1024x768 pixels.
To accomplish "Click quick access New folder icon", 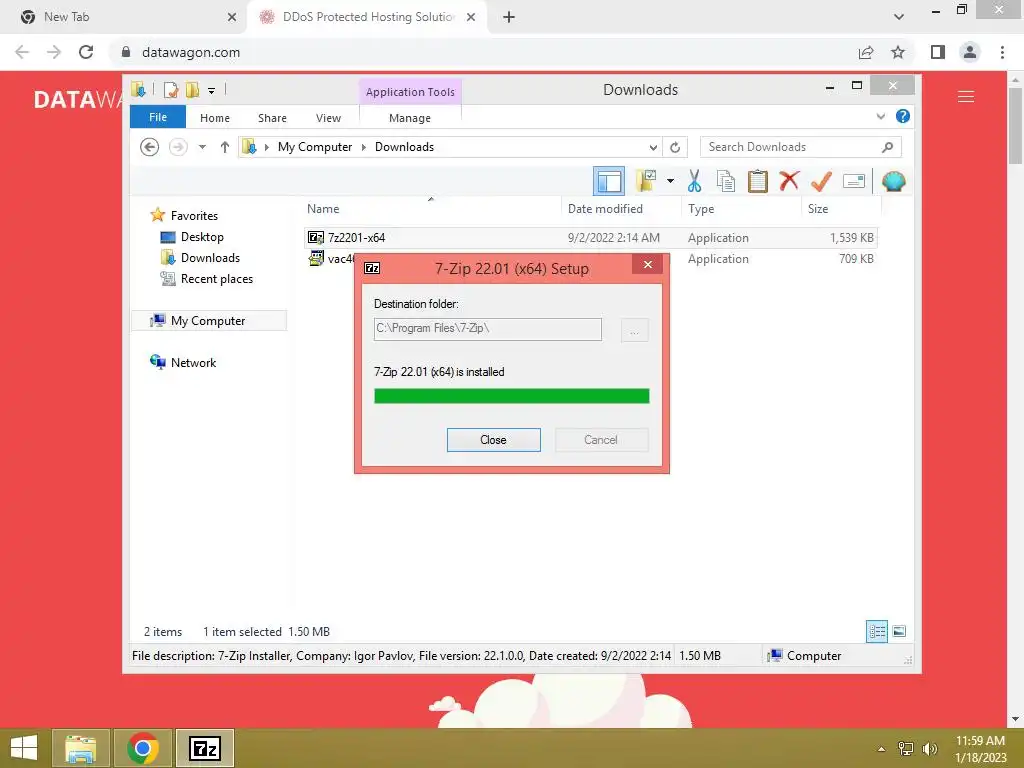I will (x=193, y=90).
